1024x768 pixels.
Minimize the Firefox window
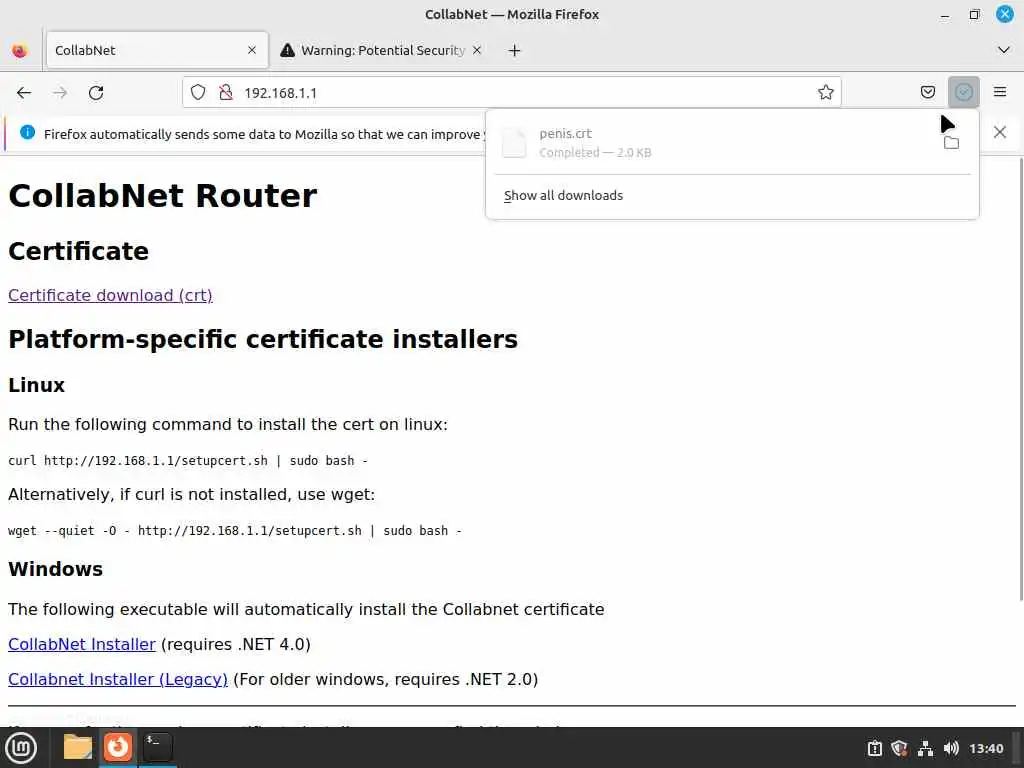click(x=944, y=14)
